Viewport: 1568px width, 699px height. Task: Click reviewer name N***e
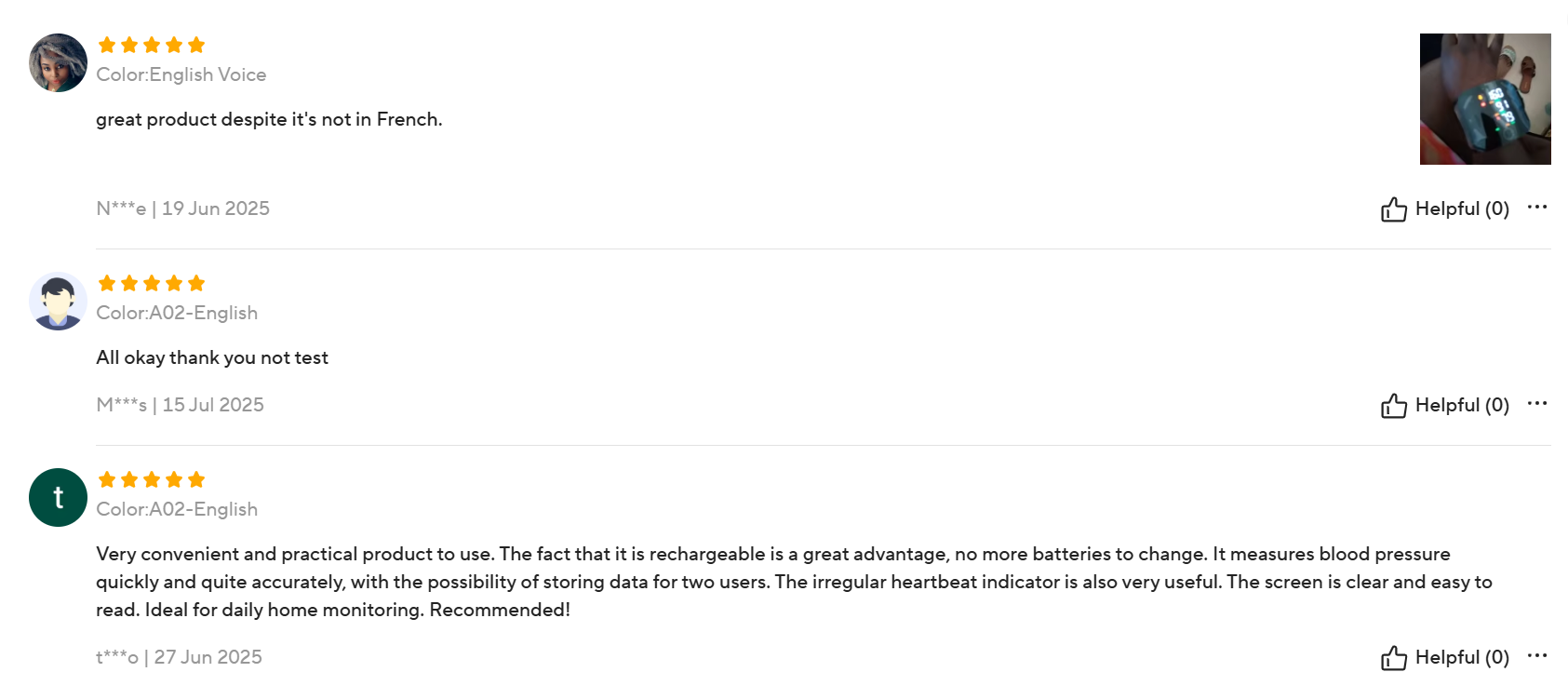121,208
